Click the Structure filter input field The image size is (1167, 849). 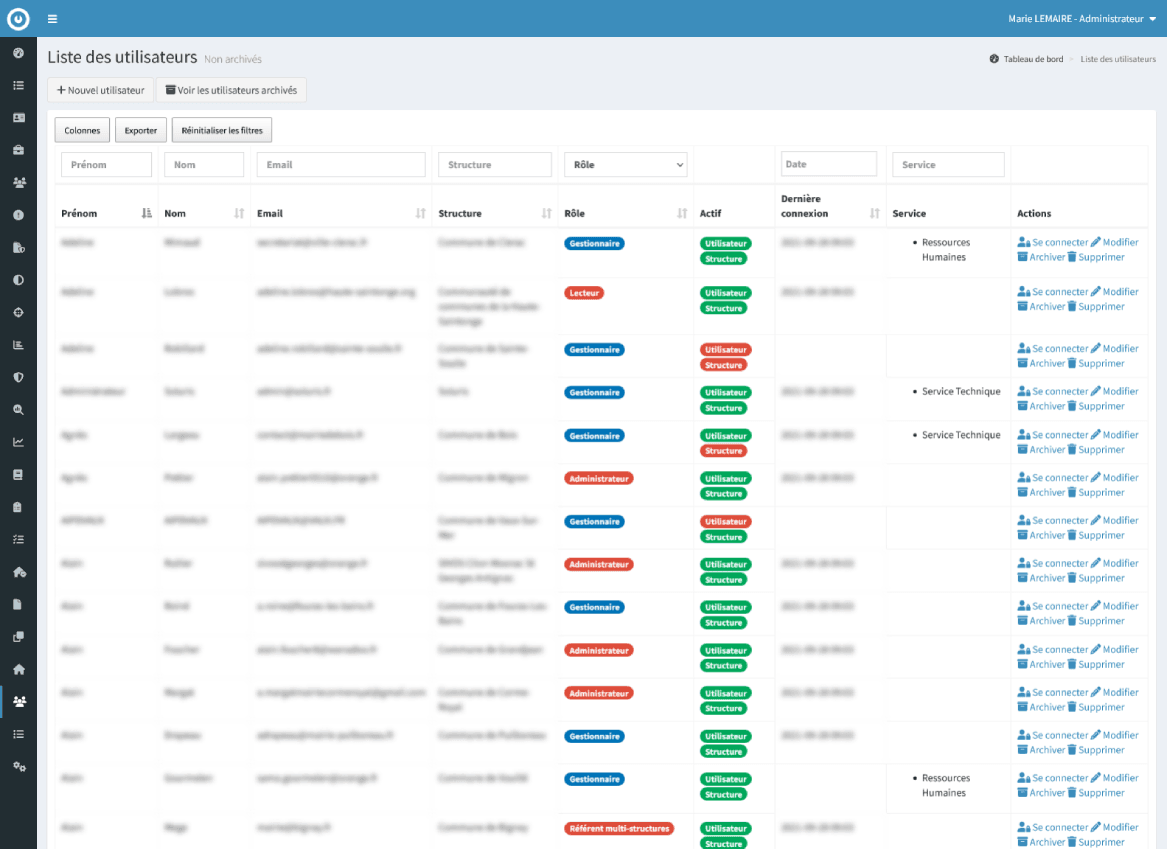[x=495, y=165]
